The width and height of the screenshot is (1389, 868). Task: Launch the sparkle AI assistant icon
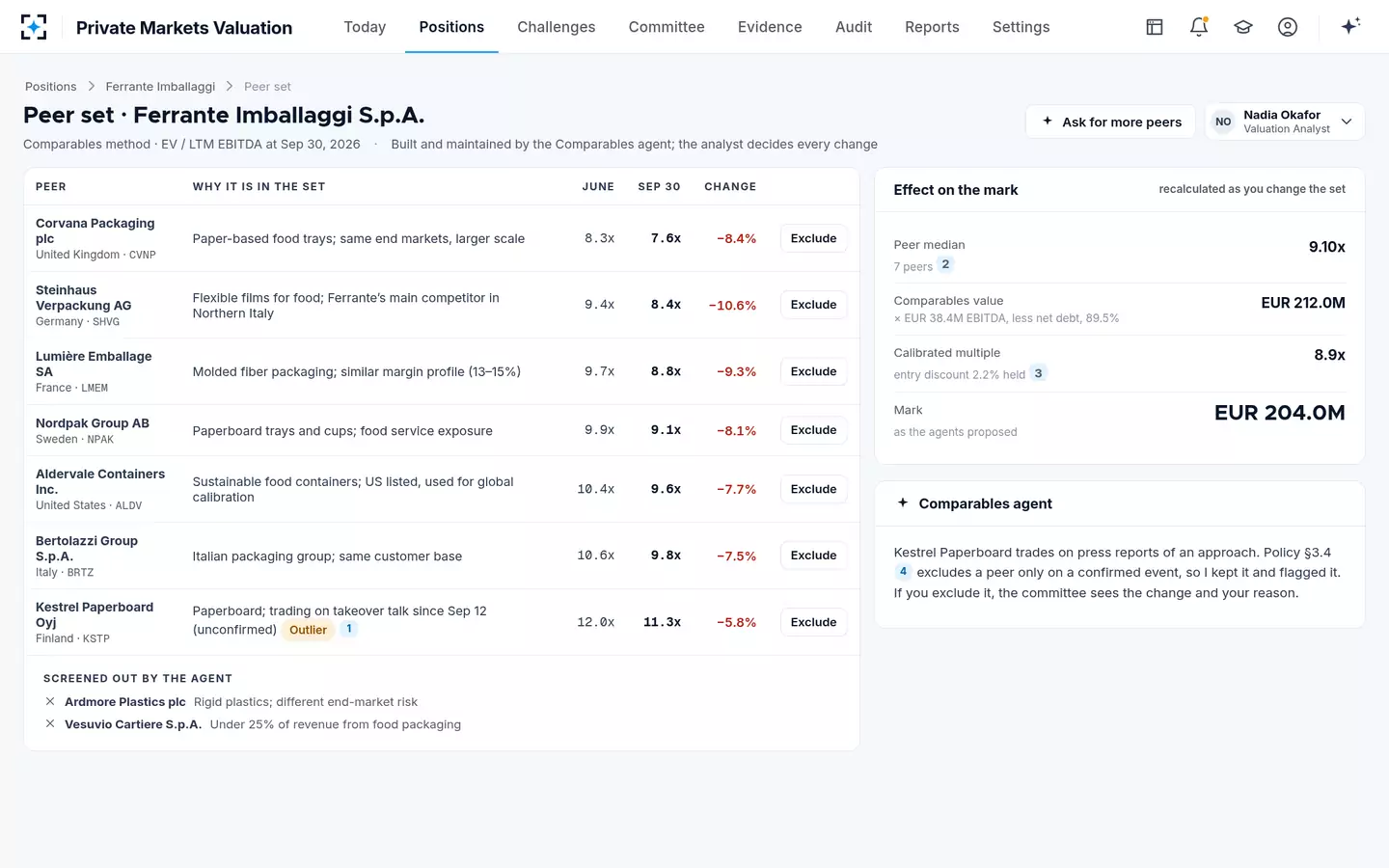tap(1350, 26)
